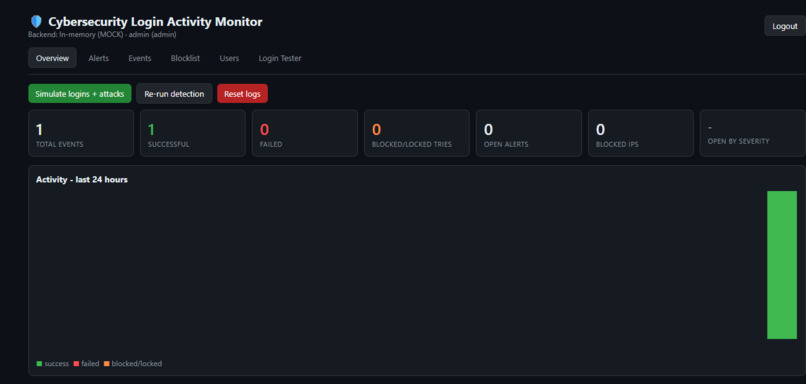Click the 'Cybersecurity Login Activity Monitor' title
This screenshot has height=384, width=806.
(x=155, y=22)
